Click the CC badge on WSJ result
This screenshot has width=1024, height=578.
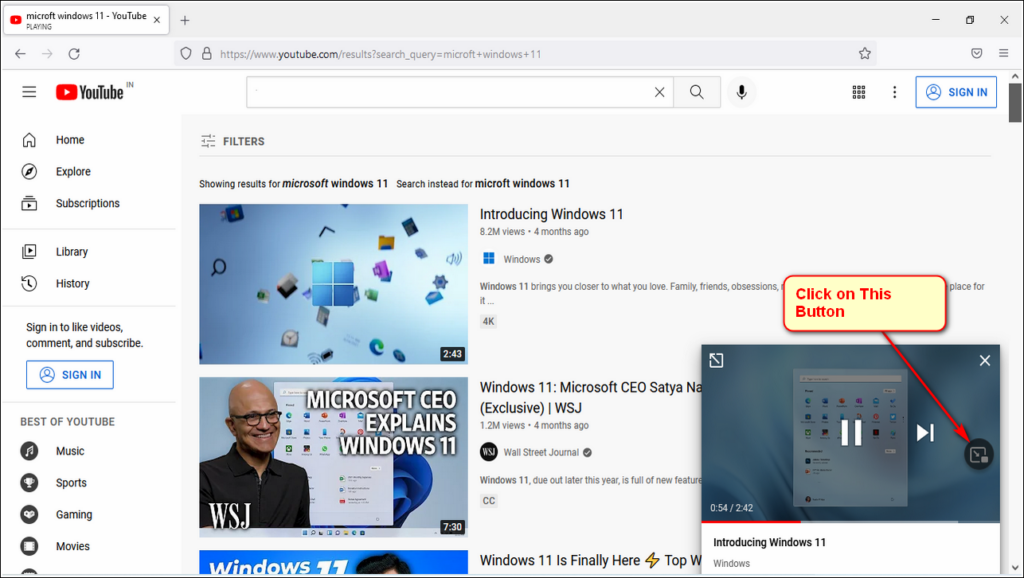point(488,501)
